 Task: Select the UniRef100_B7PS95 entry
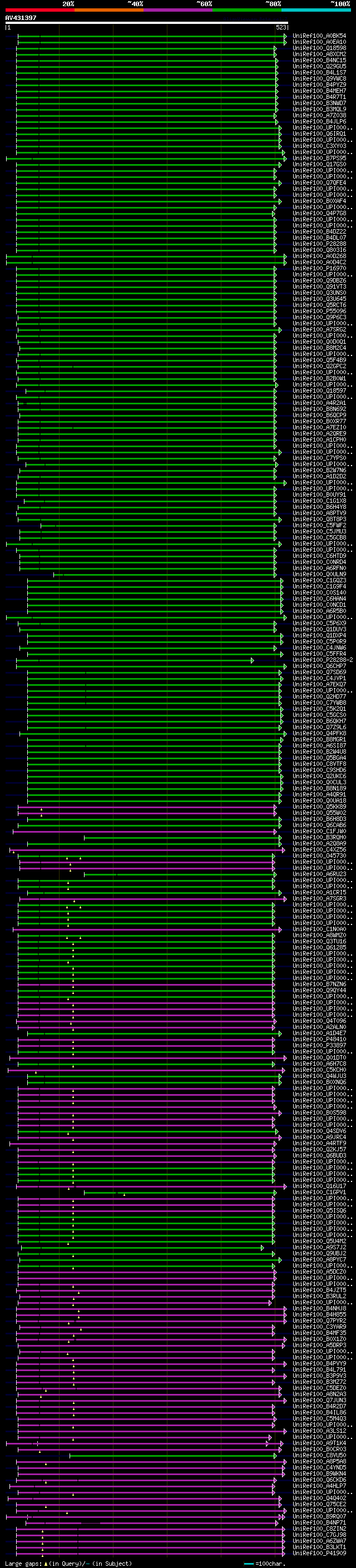[x=319, y=159]
